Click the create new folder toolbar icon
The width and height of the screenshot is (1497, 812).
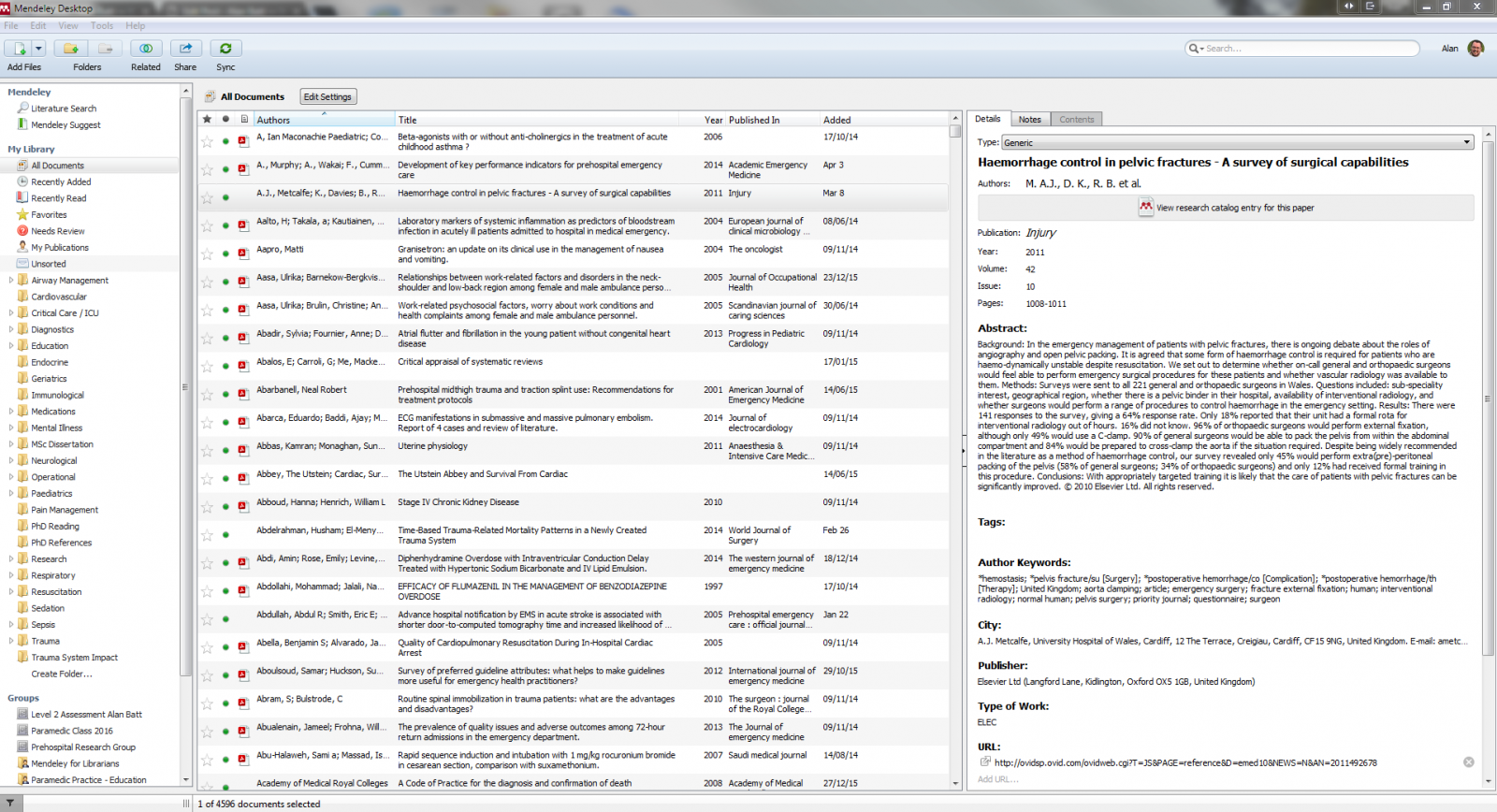[70, 49]
